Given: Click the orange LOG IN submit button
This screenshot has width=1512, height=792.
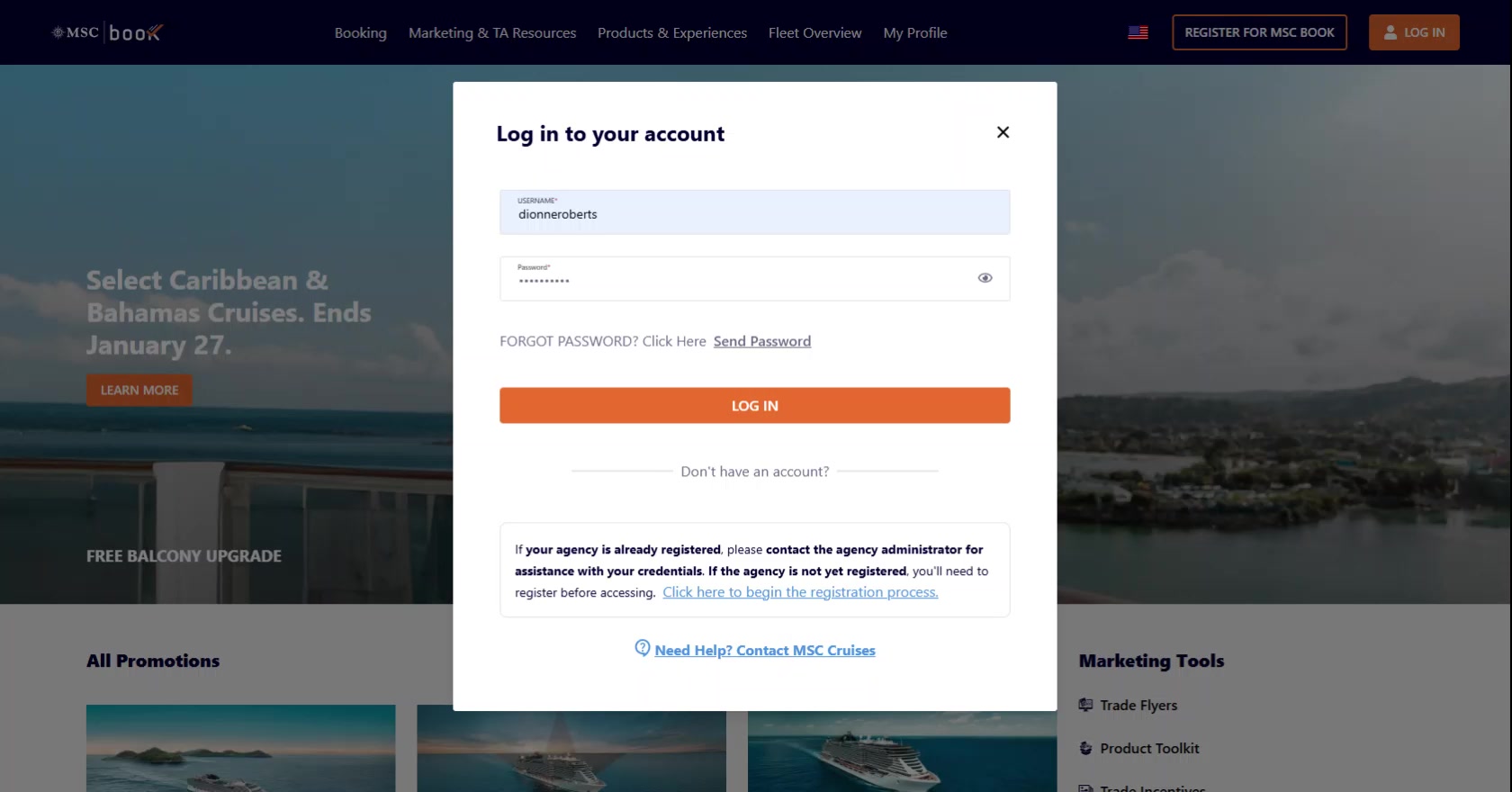Looking at the screenshot, I should tap(754, 406).
